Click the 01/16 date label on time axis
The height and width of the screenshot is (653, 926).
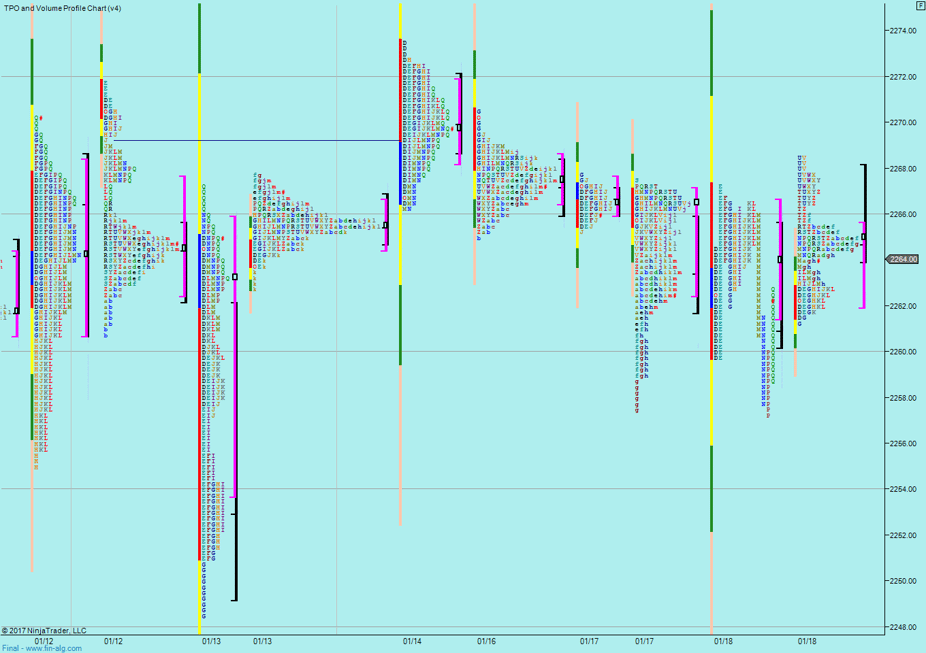click(x=486, y=640)
